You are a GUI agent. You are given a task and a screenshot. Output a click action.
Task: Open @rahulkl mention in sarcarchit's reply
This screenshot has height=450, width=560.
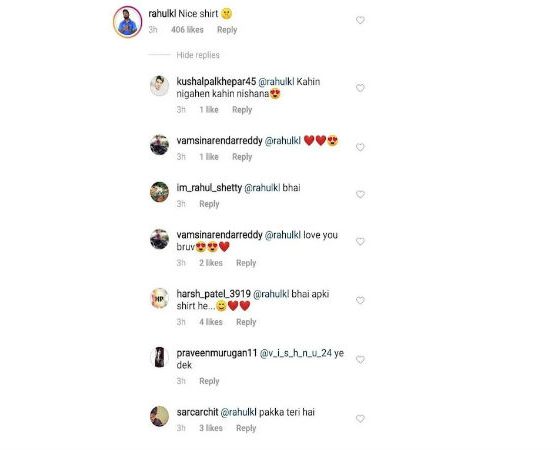point(239,412)
